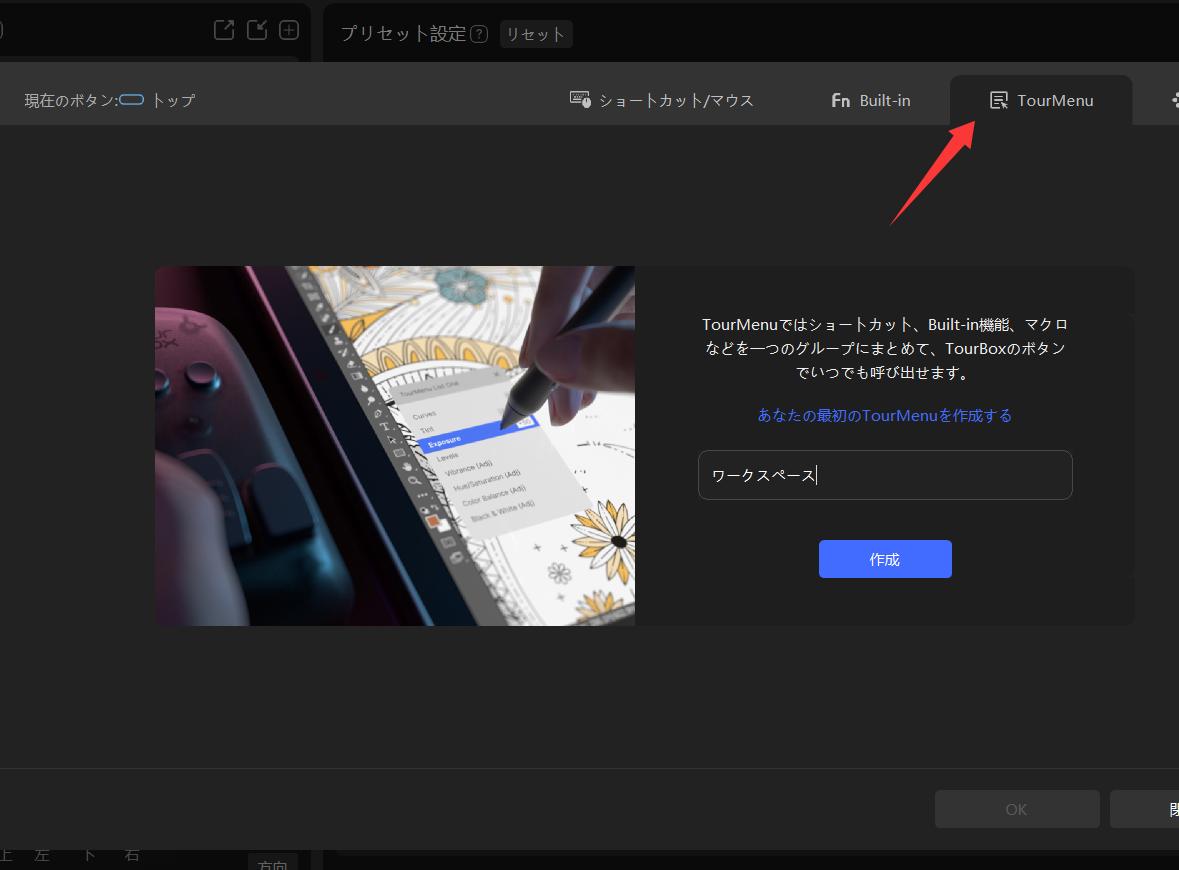Click the keyboard/mouse icon on ショートカット/マウス tab
The height and width of the screenshot is (870, 1179).
tap(581, 99)
